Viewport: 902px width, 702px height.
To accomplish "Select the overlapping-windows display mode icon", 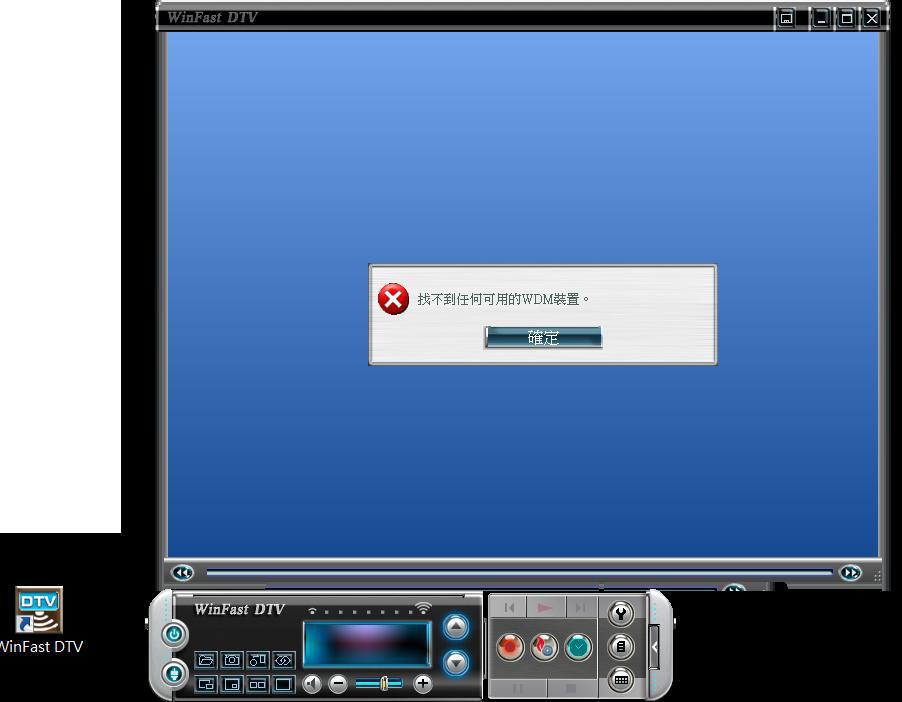I will [x=205, y=684].
